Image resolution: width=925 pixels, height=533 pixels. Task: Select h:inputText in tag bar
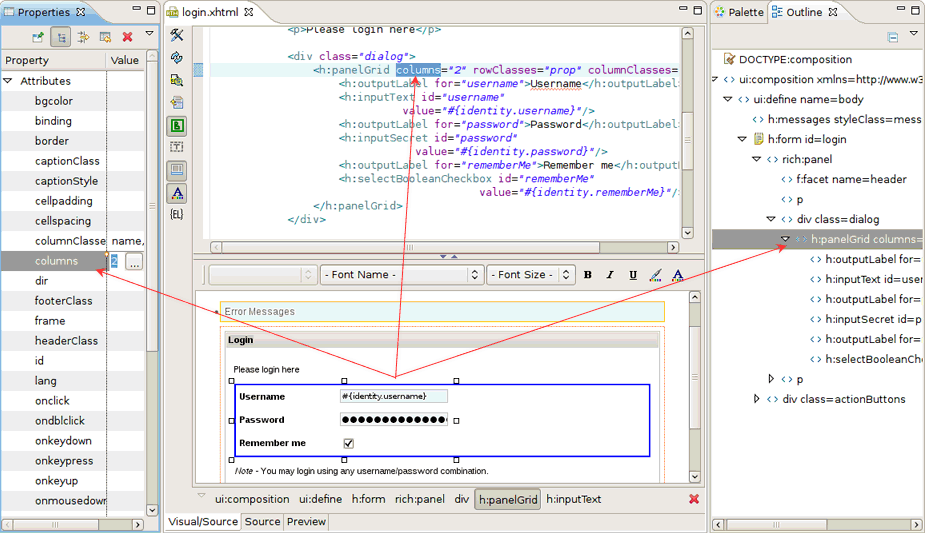coord(573,499)
